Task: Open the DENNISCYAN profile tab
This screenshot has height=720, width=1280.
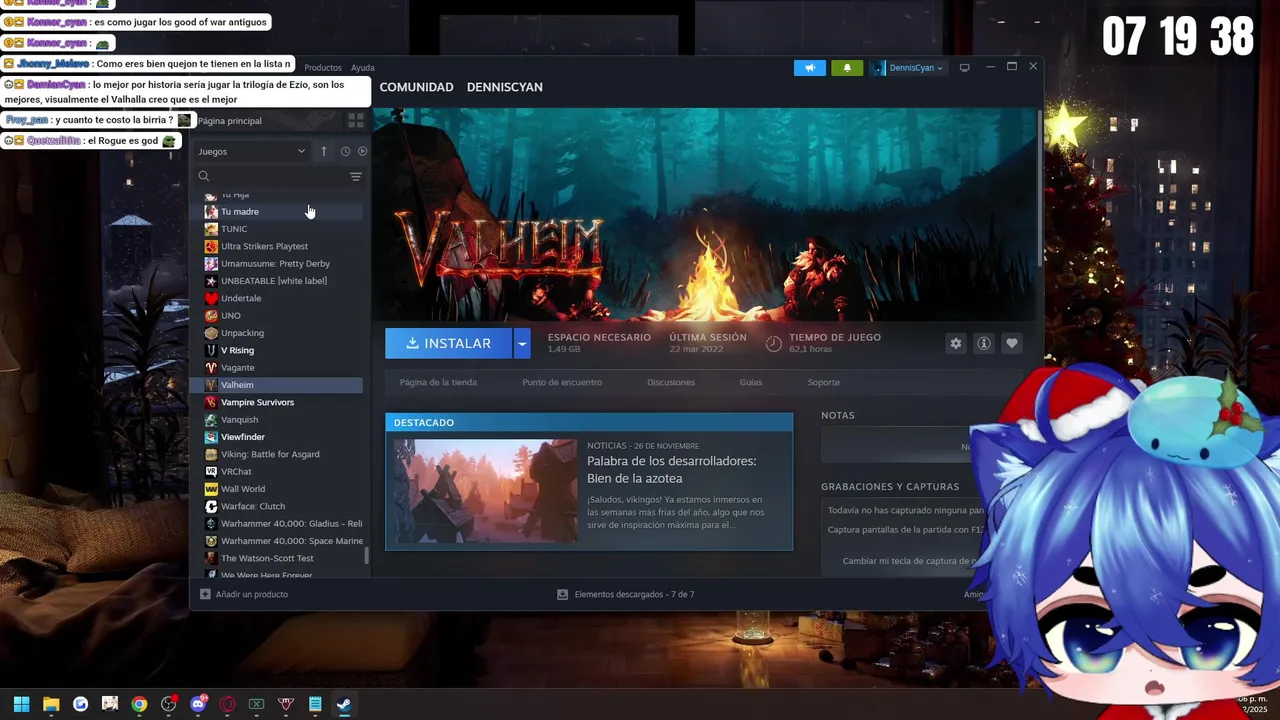Action: tap(504, 87)
